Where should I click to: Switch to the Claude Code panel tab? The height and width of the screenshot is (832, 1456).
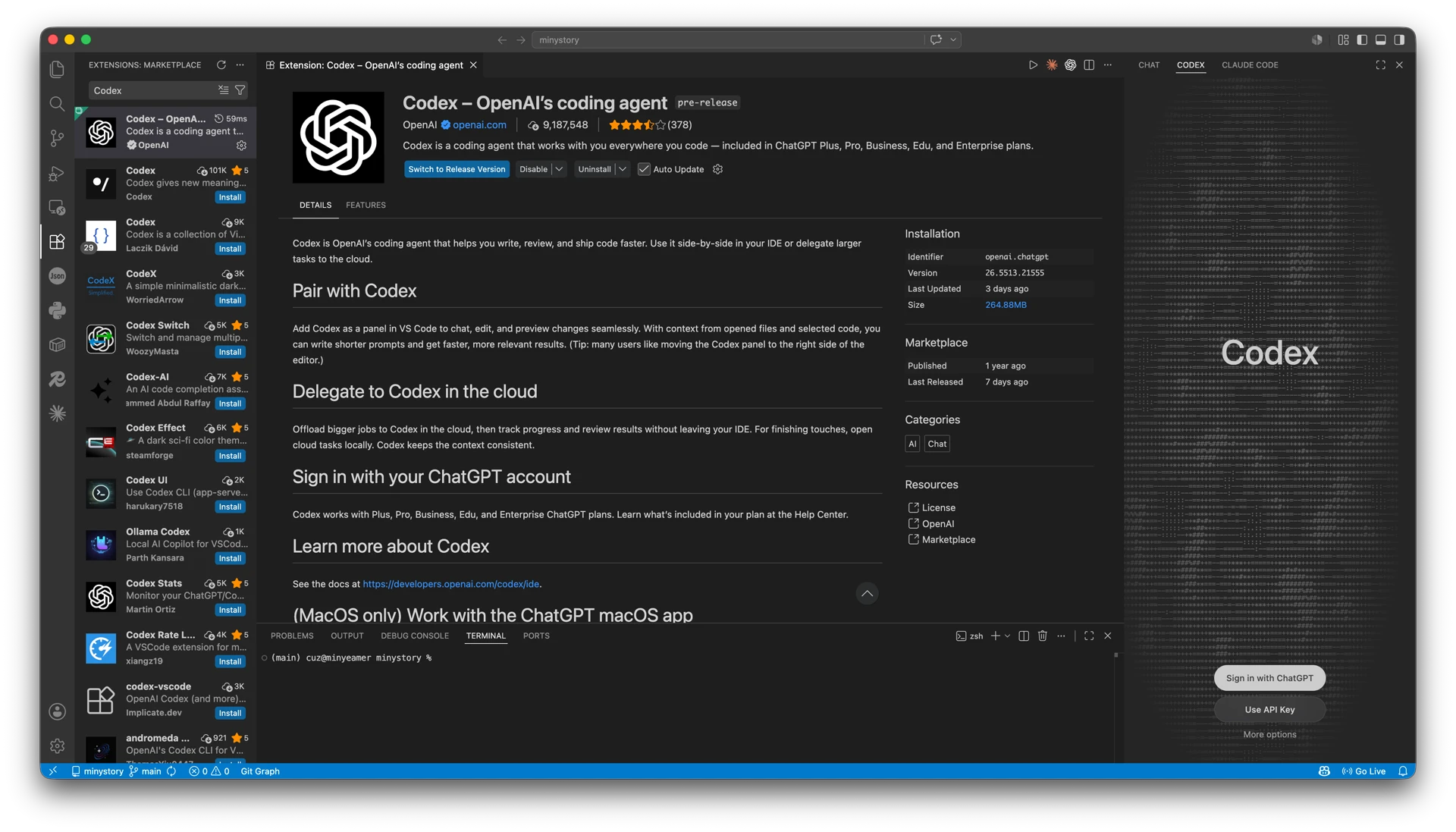pos(1250,65)
